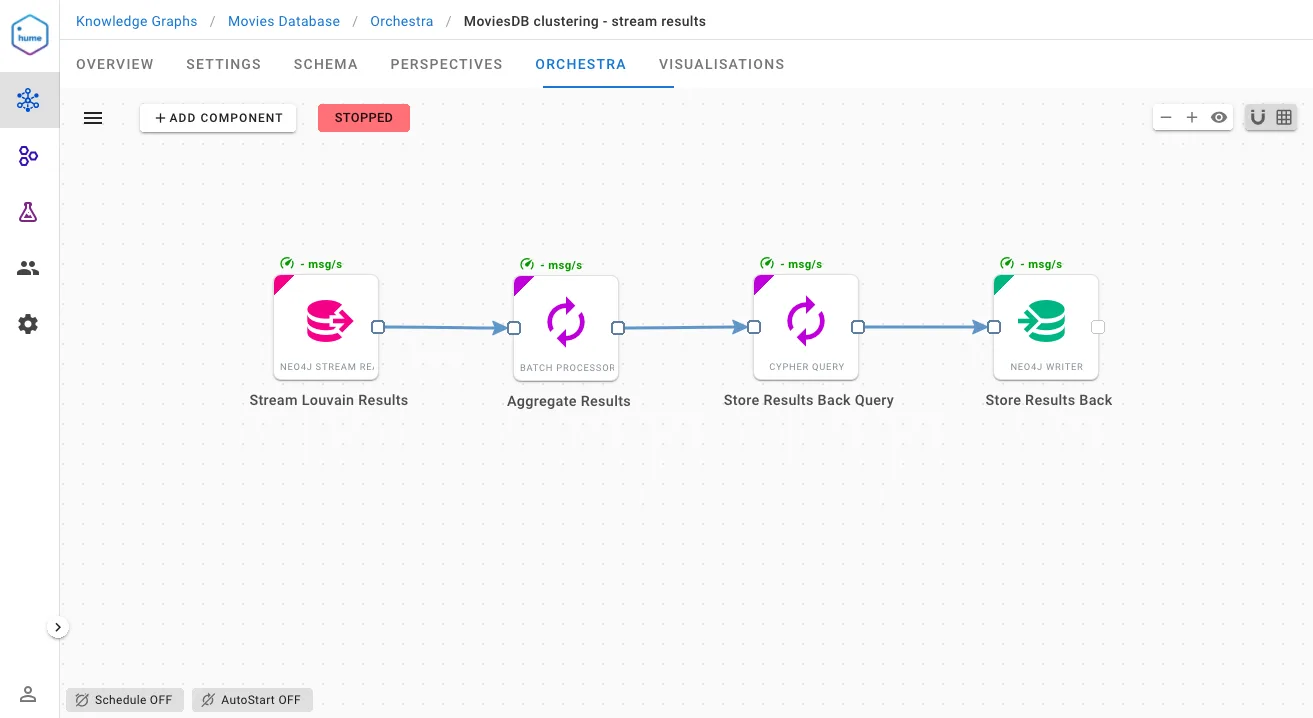Select arrow from Aggregate Results to Cypher Query
The width and height of the screenshot is (1313, 718).
pos(686,327)
